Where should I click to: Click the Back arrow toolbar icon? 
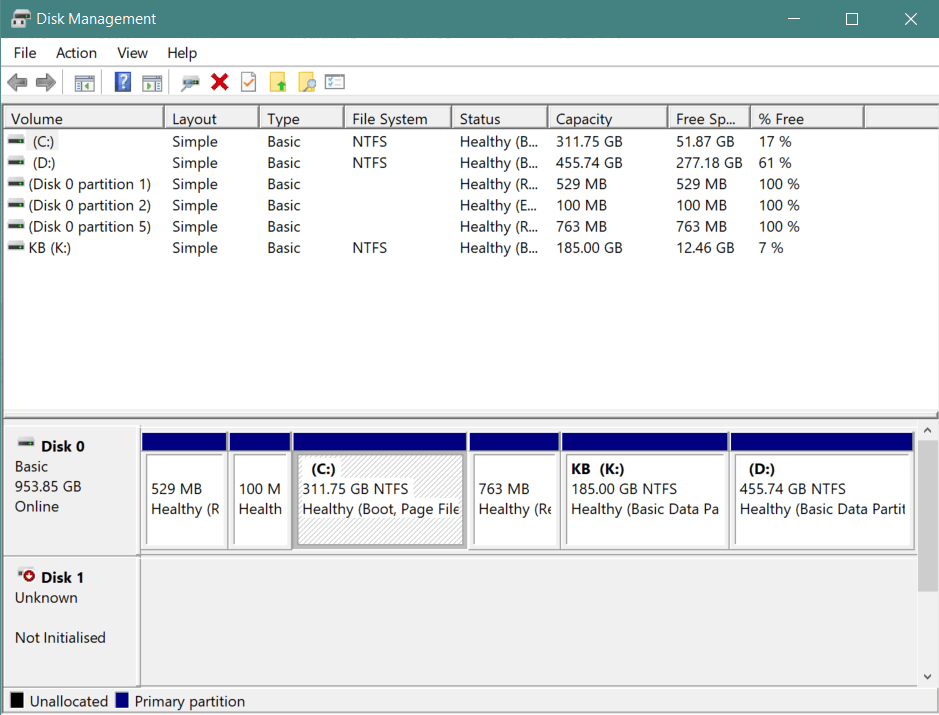[x=17, y=82]
